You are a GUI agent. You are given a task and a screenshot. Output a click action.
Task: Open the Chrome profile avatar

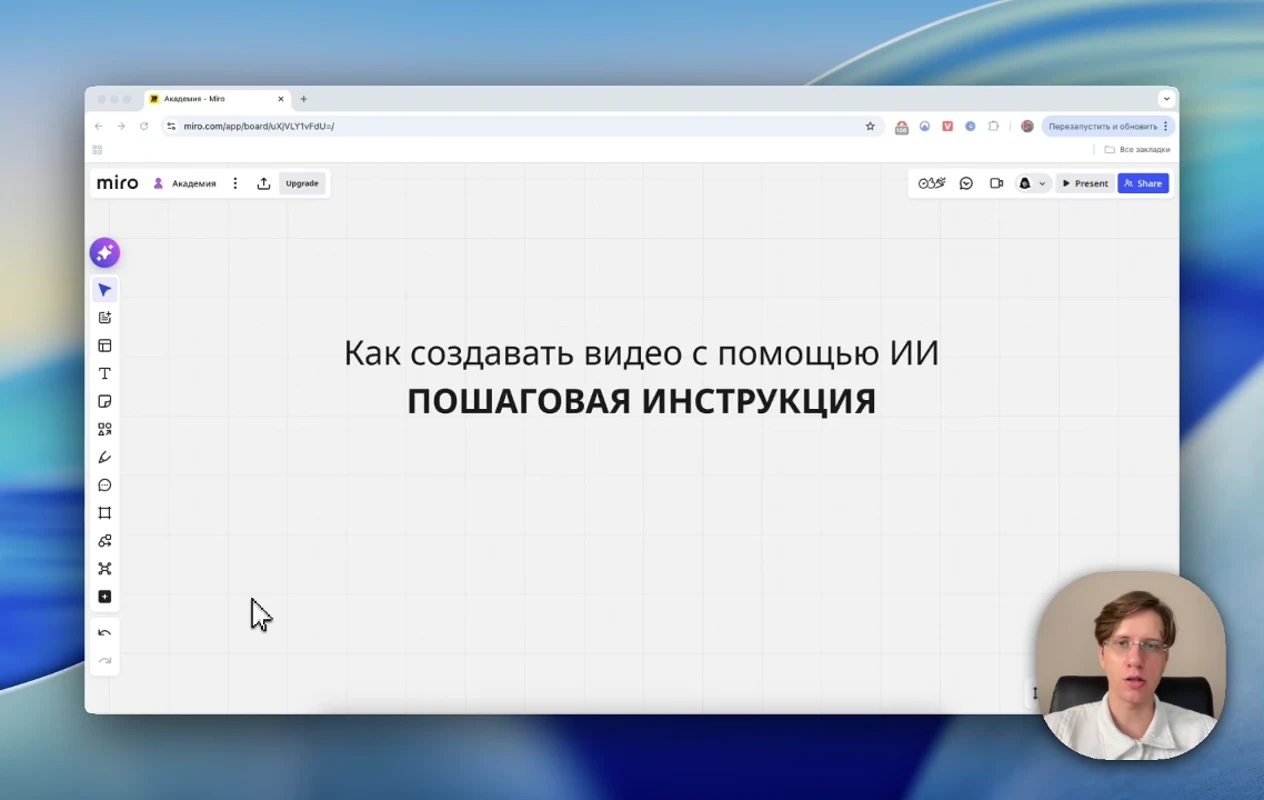[1027, 126]
